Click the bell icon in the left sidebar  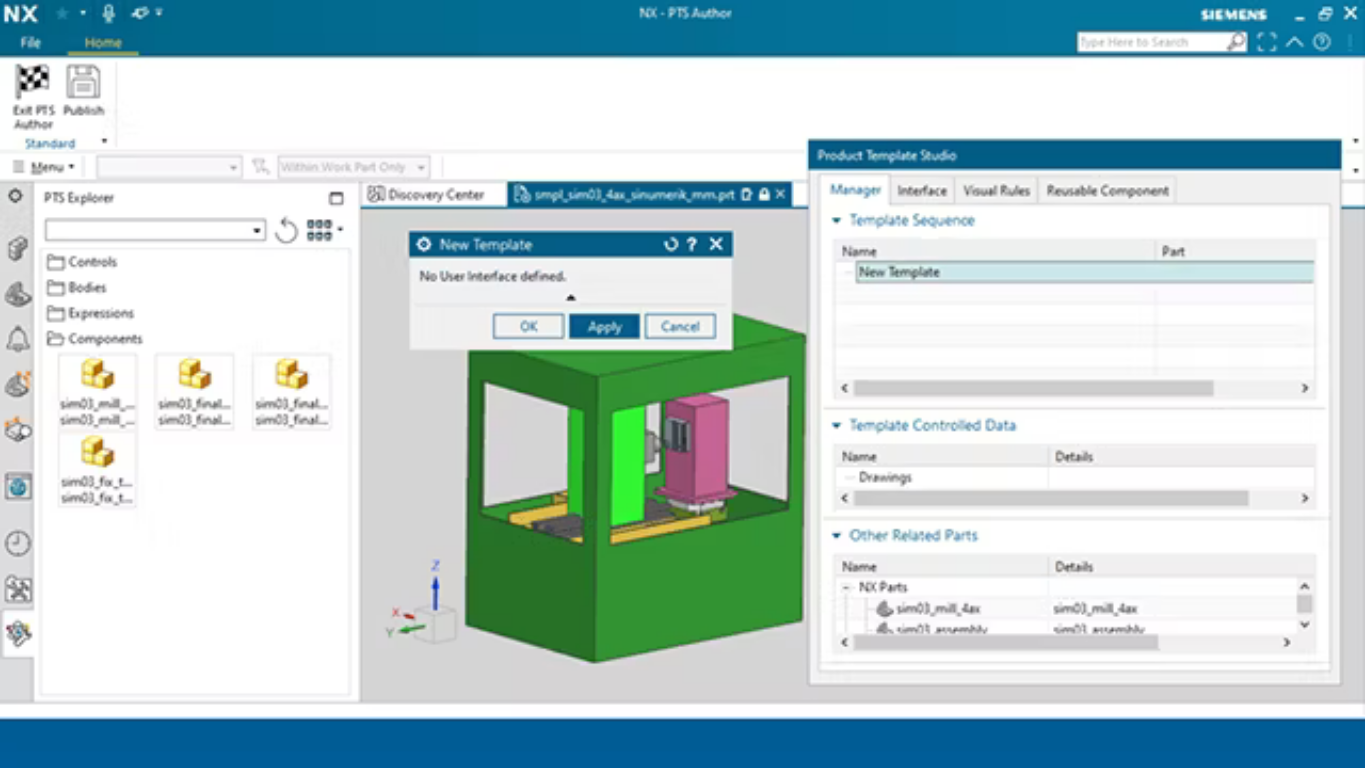[x=18, y=340]
